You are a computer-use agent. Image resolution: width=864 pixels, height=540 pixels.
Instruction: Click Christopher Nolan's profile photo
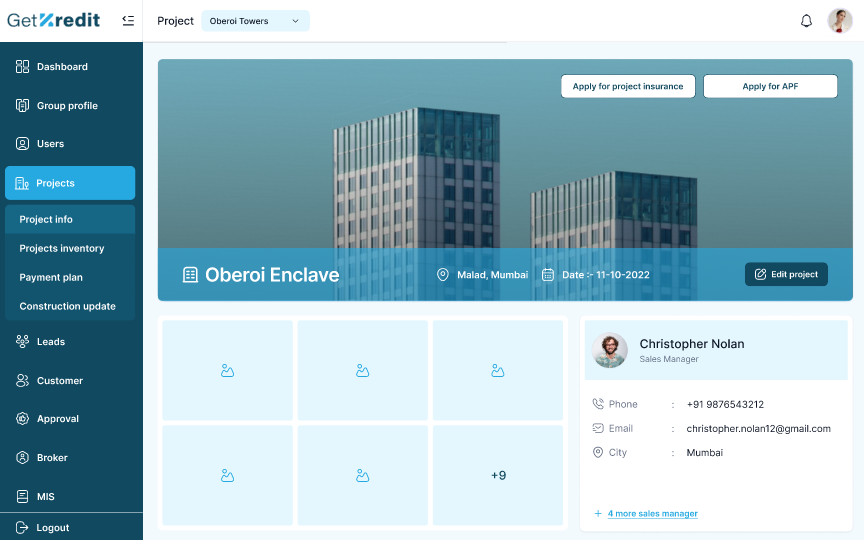[x=609, y=350]
